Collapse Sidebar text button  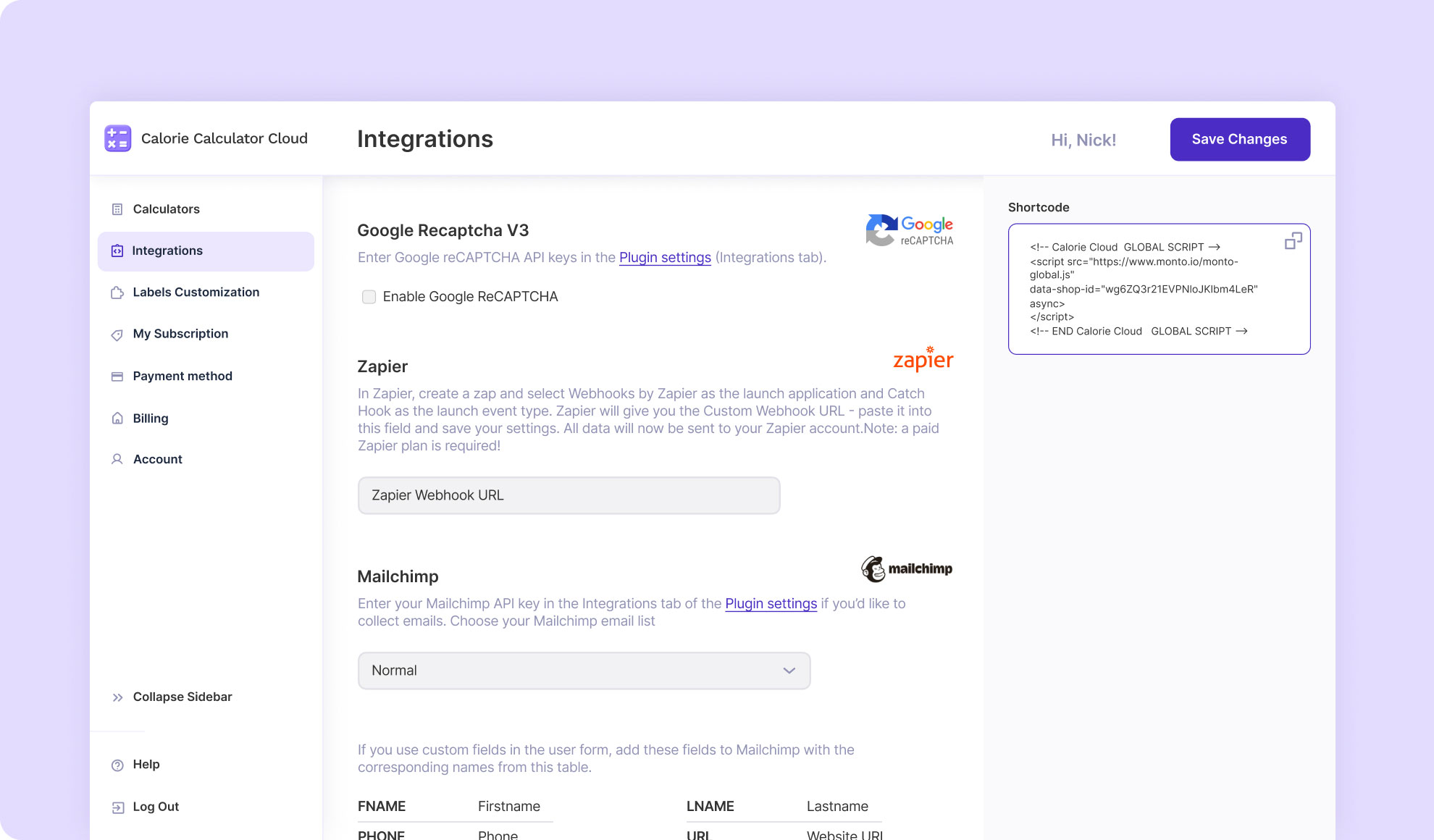click(x=183, y=697)
